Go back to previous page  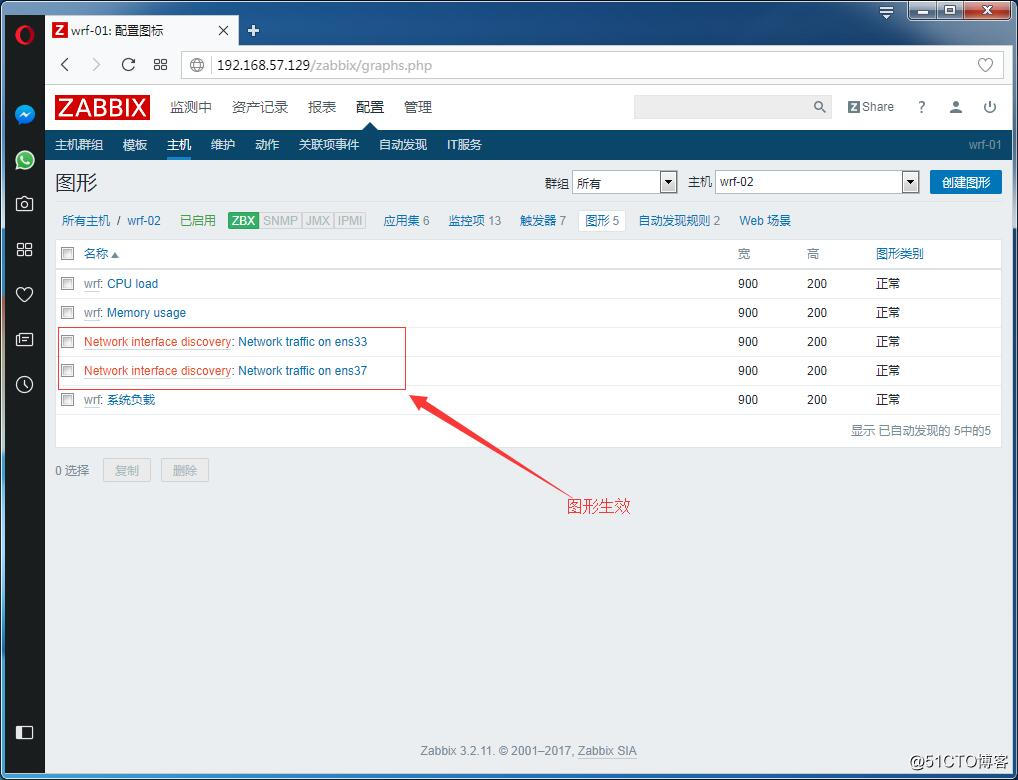point(65,64)
